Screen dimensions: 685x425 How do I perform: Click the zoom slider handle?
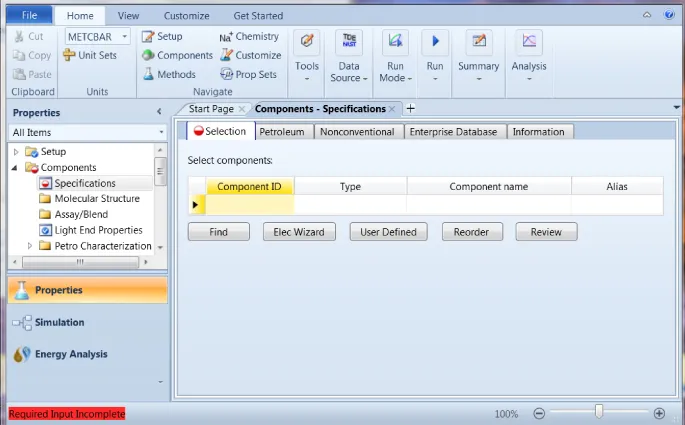pos(599,412)
